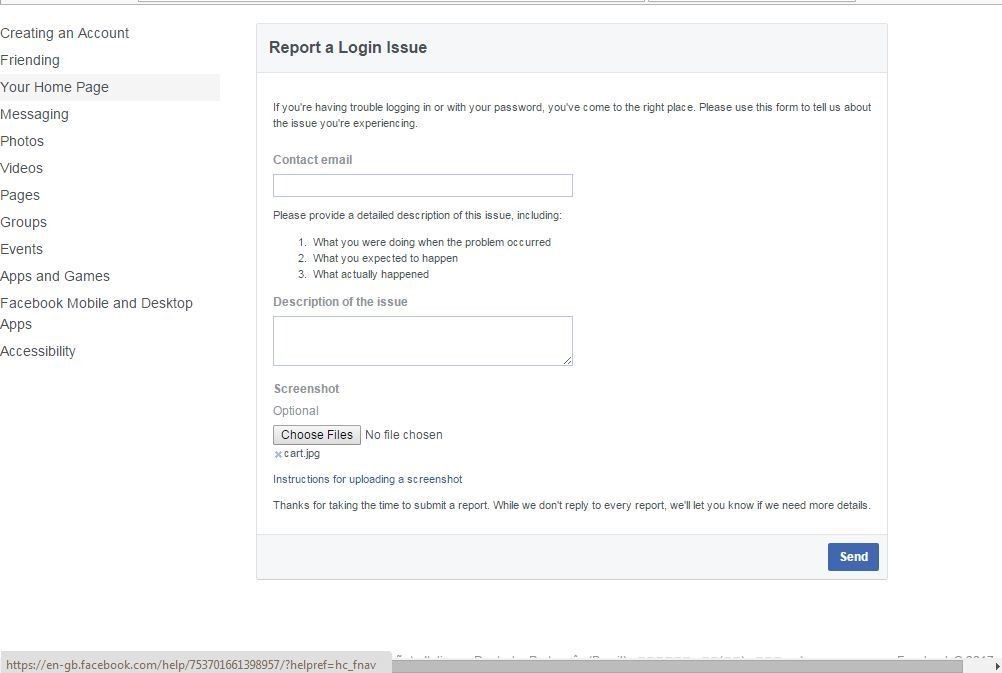Submit the report with Send button
This screenshot has height=673, width=1002.
(852, 557)
